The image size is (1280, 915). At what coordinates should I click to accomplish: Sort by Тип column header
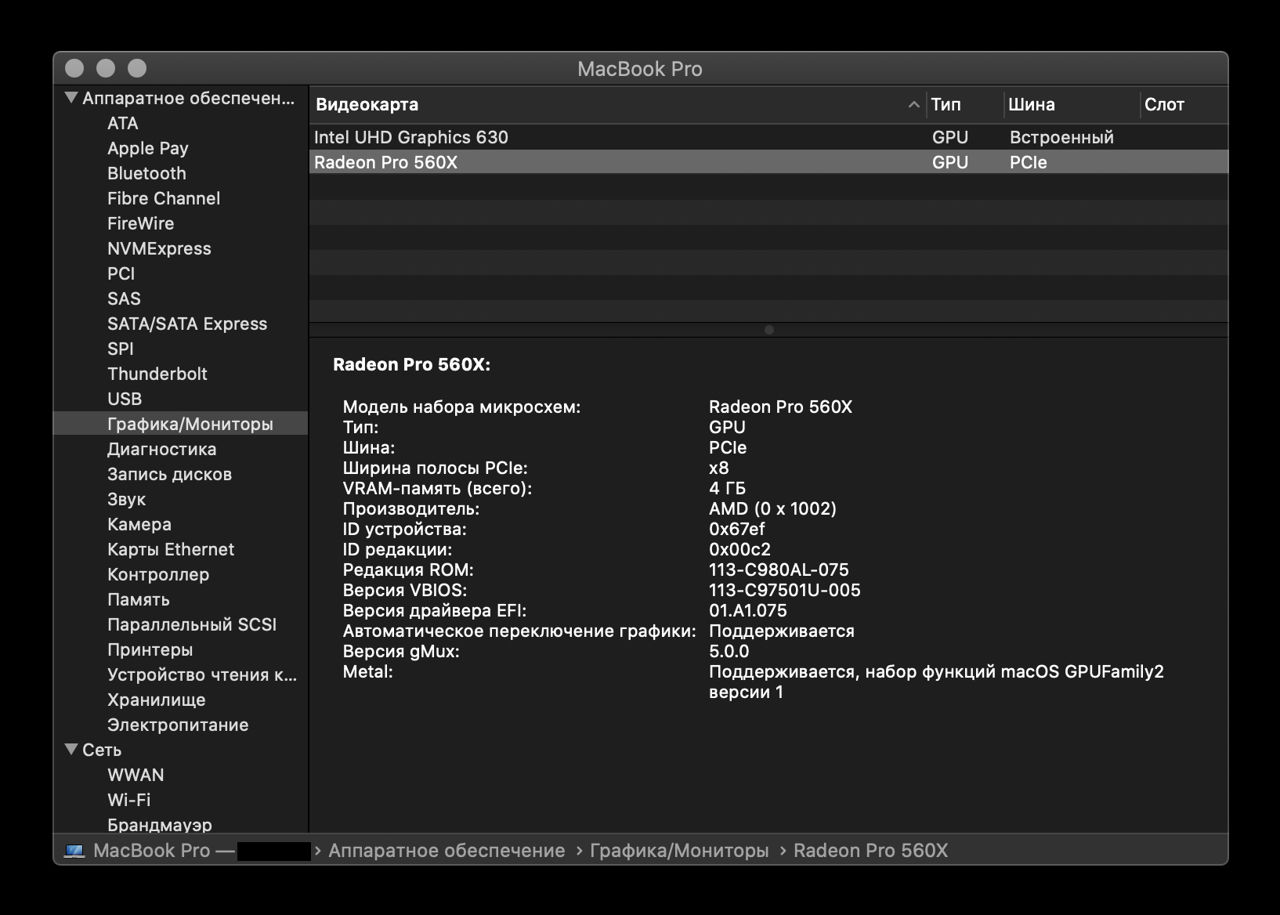[x=965, y=104]
